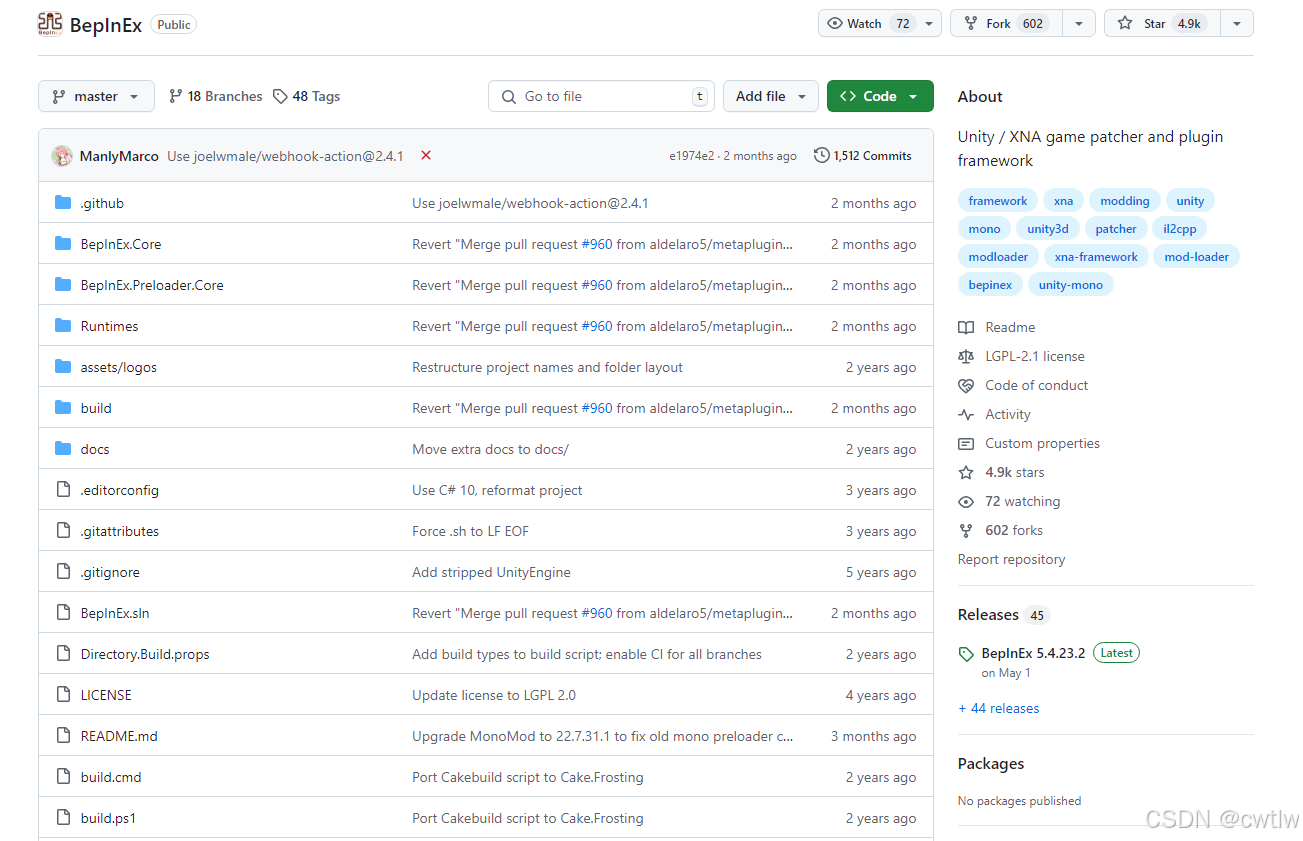This screenshot has width=1303, height=841.
Task: Open the Add file dropdown
Action: pos(771,96)
